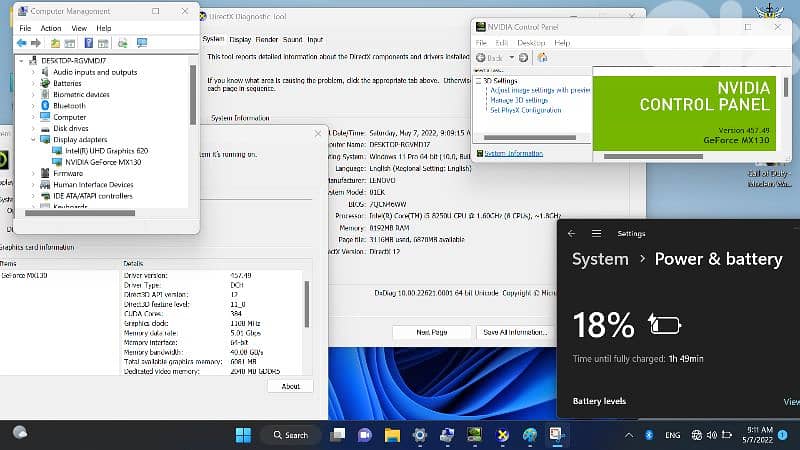Select the NVIDIA GeForce MX130 adapter
Screen dimensions: 800x450
[x=103, y=162]
